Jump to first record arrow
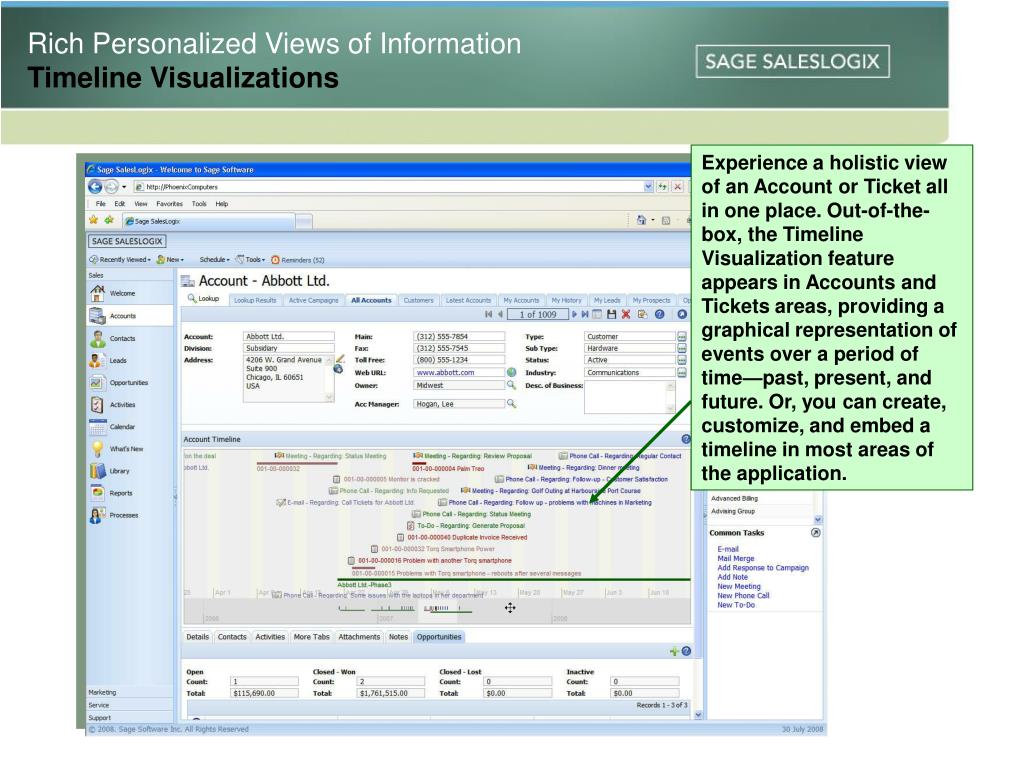The width and height of the screenshot is (1024, 768). point(488,315)
